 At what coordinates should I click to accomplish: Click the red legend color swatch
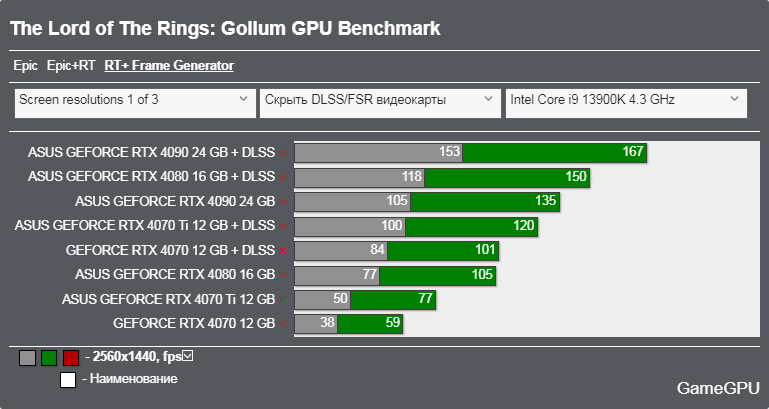pos(71,358)
